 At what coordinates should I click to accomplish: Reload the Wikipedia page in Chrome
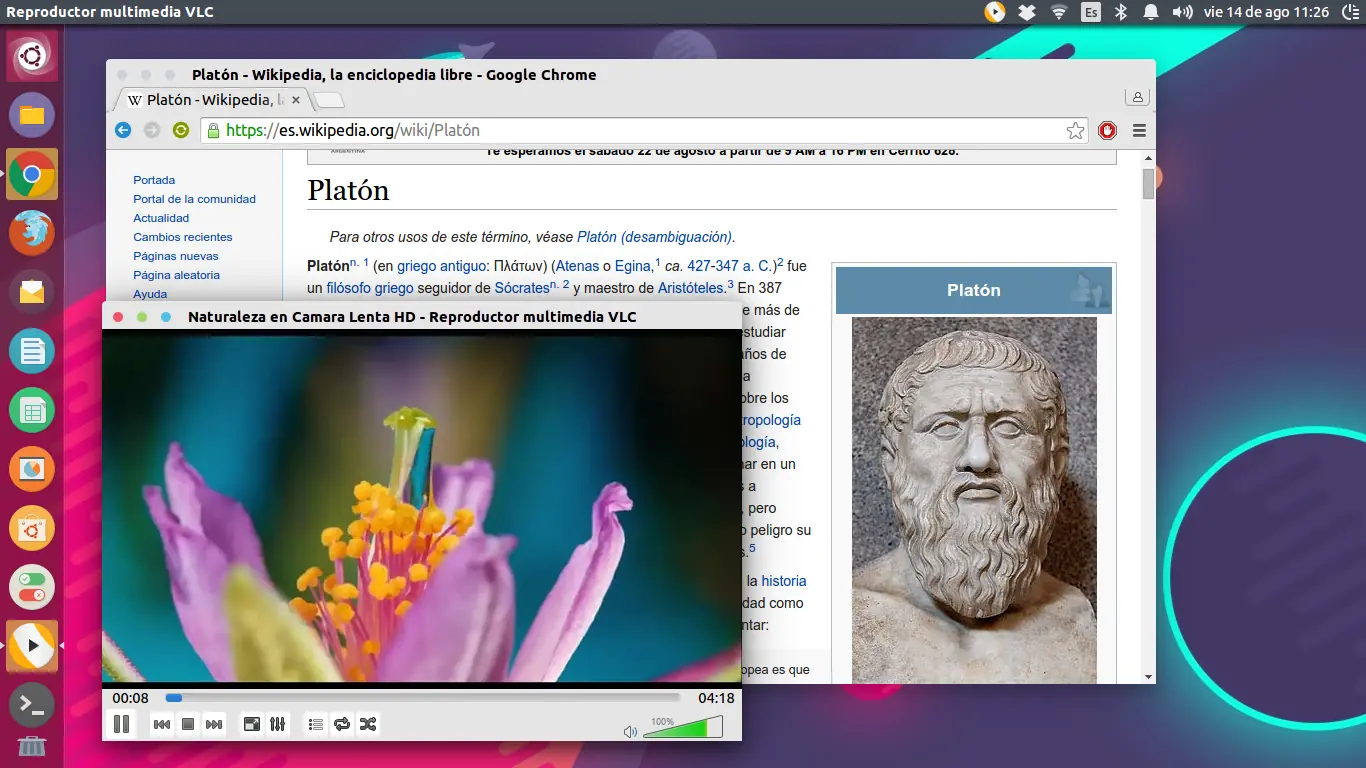click(x=180, y=130)
